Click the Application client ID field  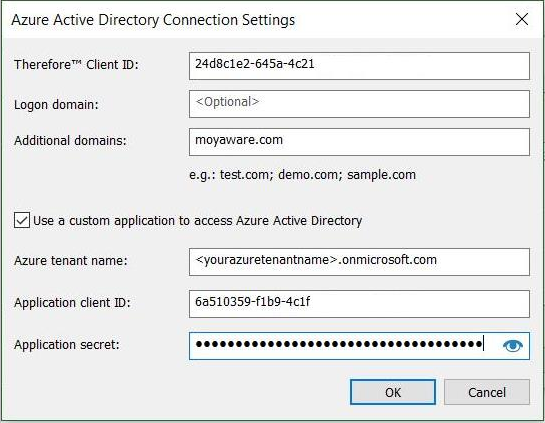tap(359, 304)
